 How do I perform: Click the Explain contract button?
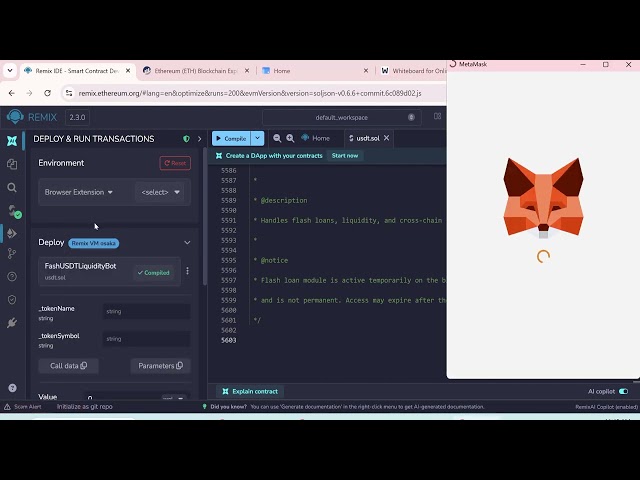pos(250,391)
